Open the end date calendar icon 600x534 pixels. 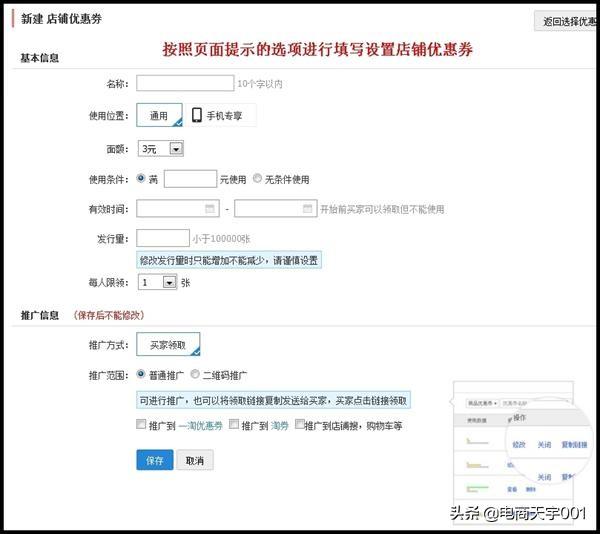pos(307,209)
